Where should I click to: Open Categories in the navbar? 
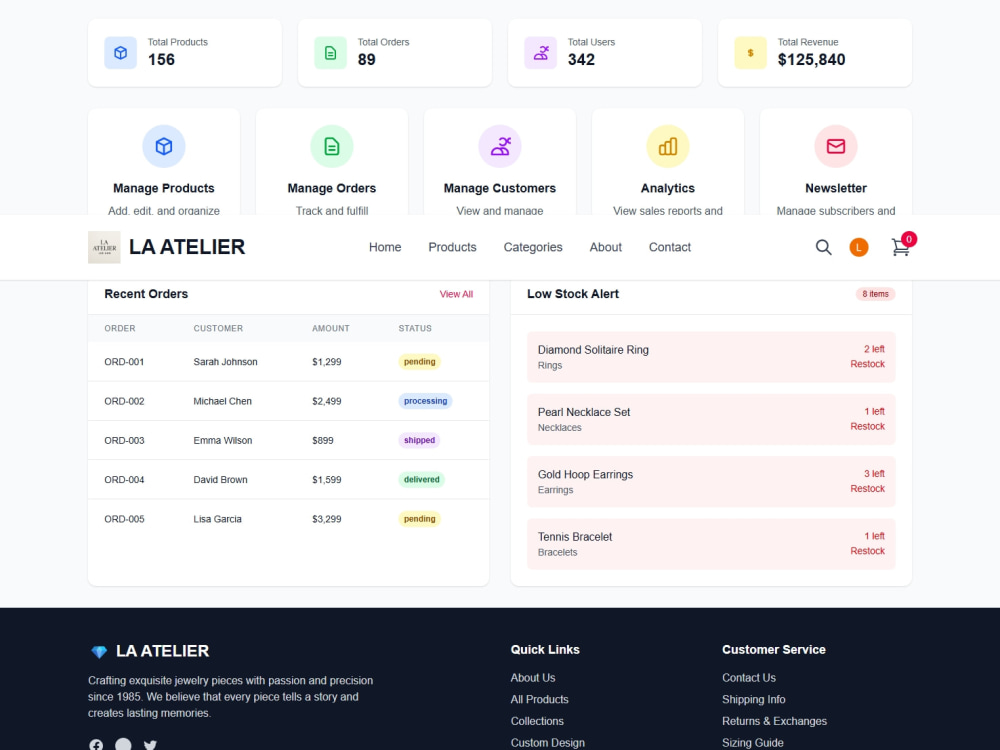click(533, 247)
